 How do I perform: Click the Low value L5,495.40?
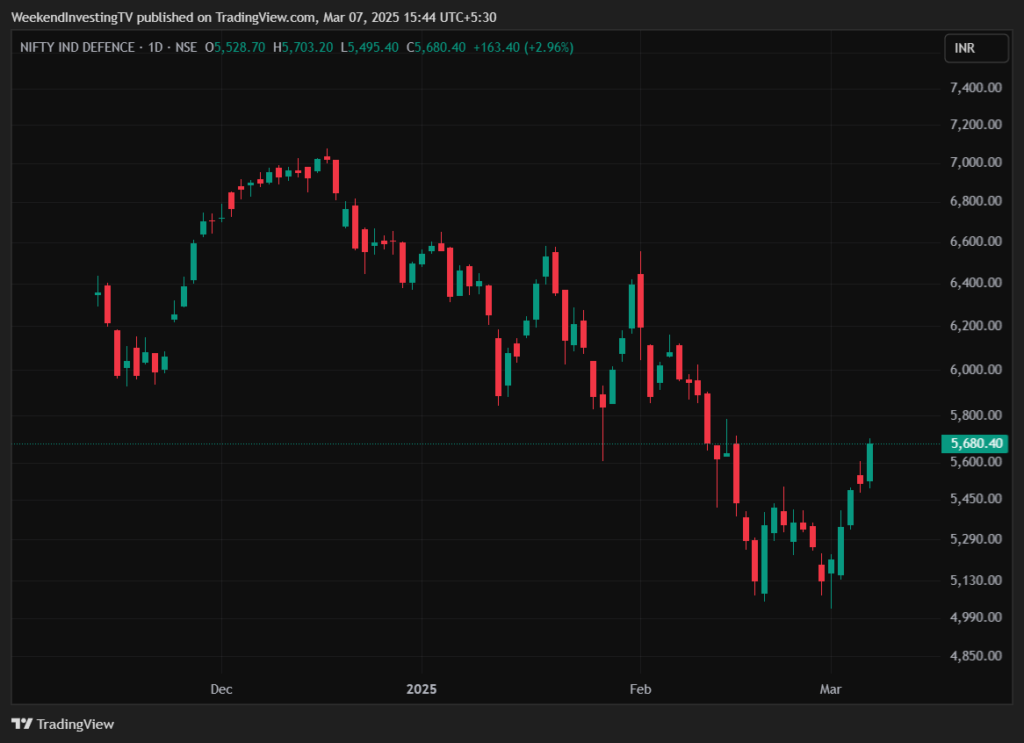pos(370,47)
